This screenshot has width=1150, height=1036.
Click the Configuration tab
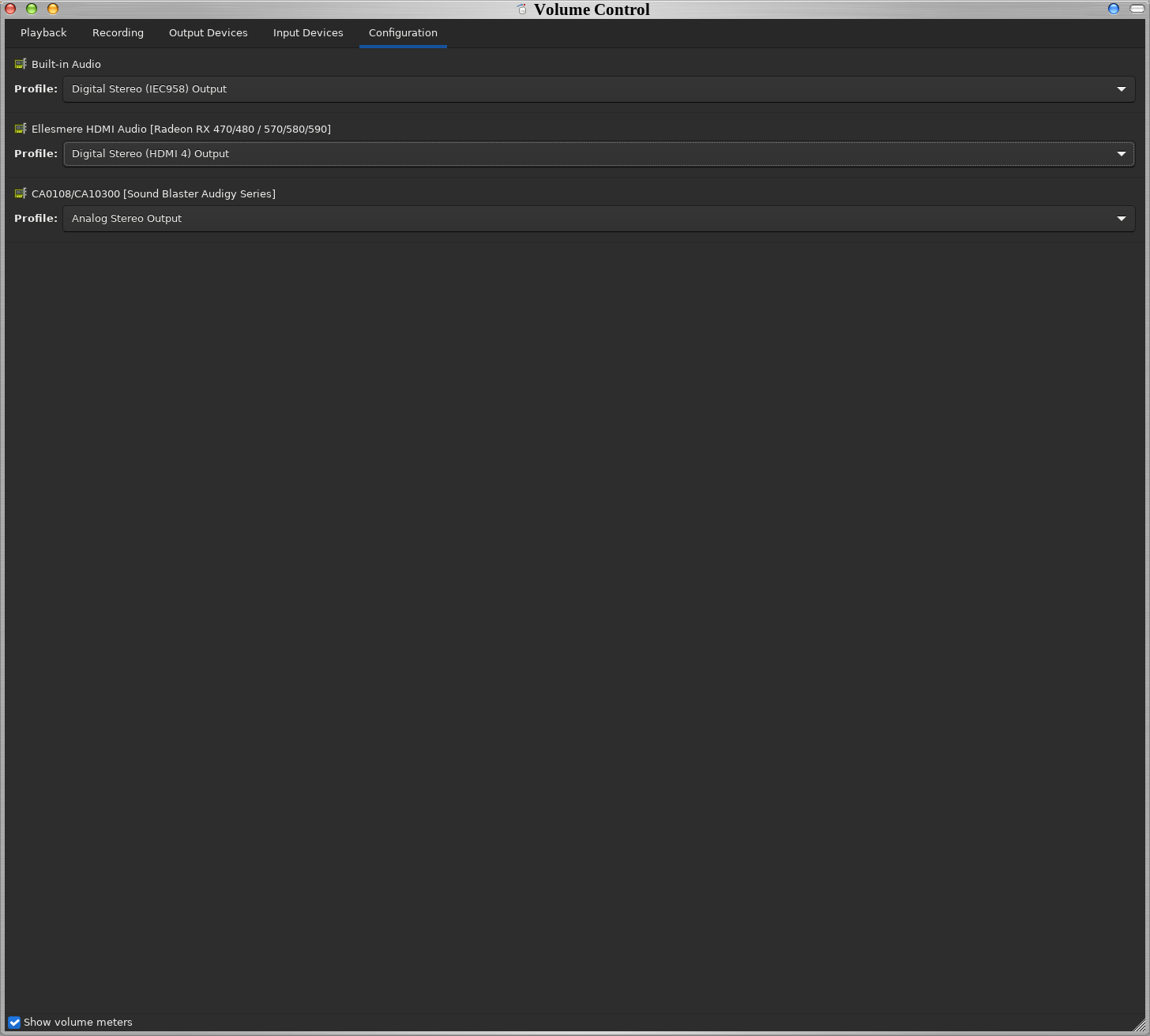403,33
